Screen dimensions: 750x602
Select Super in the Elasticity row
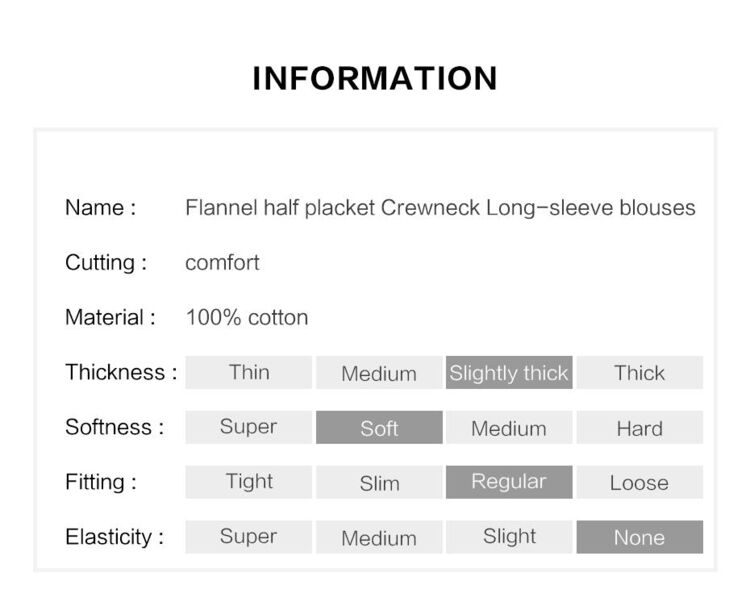point(249,537)
